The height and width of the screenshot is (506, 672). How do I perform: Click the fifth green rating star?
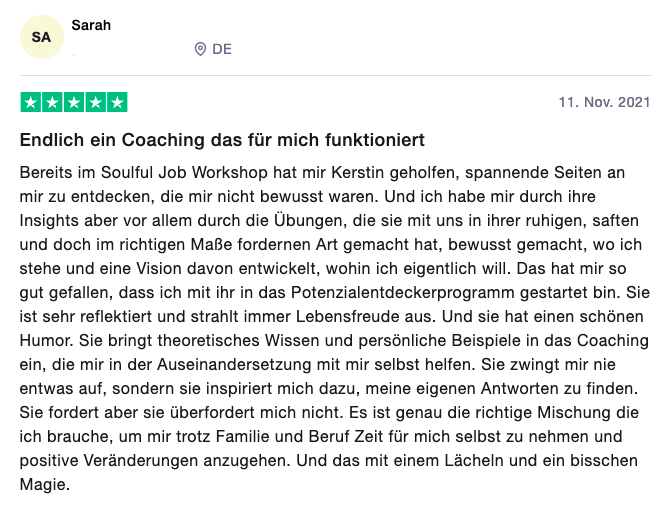point(117,102)
